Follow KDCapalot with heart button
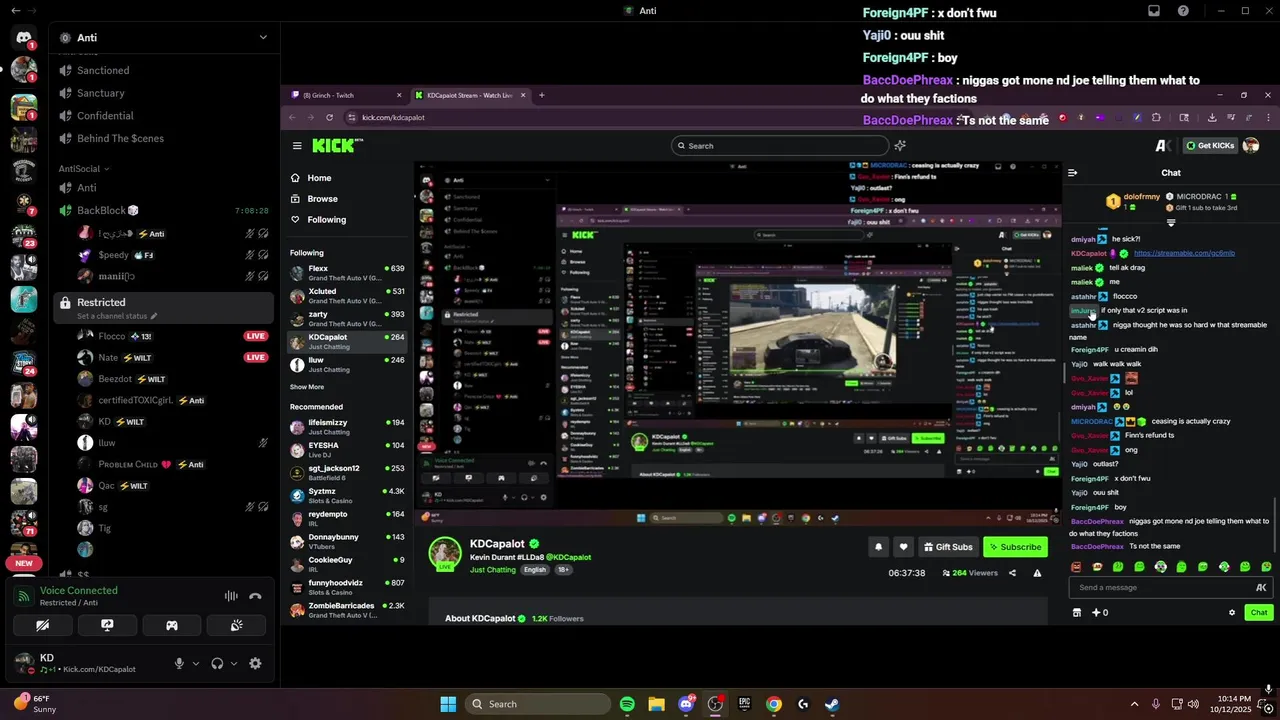This screenshot has width=1280, height=720. coord(904,547)
